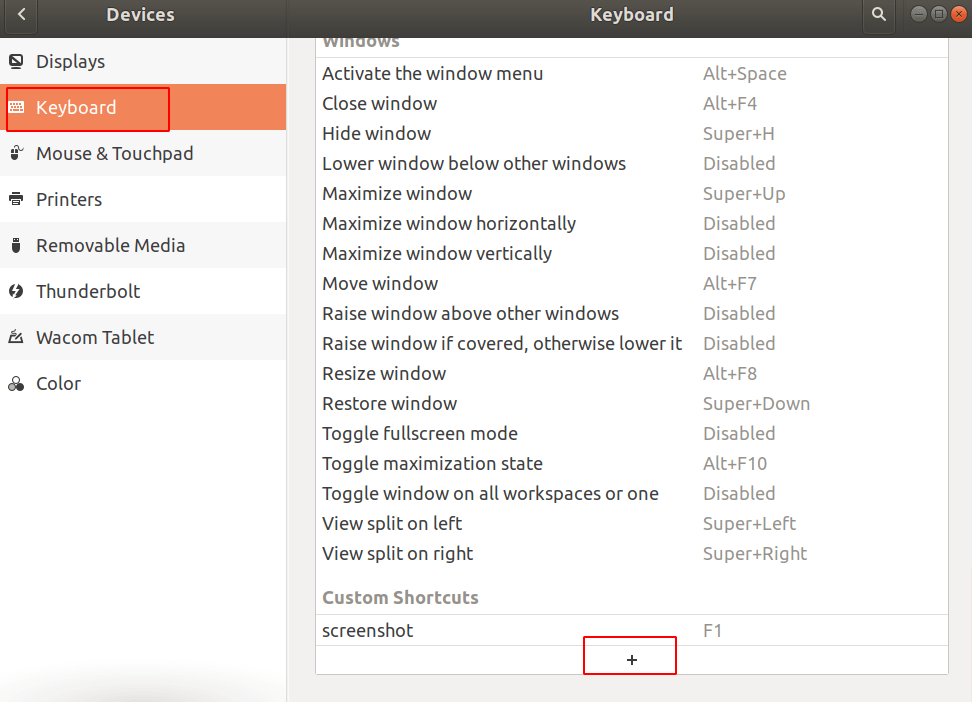This screenshot has width=972, height=702.
Task: Click the Thunderbolt icon
Action: click(x=16, y=291)
